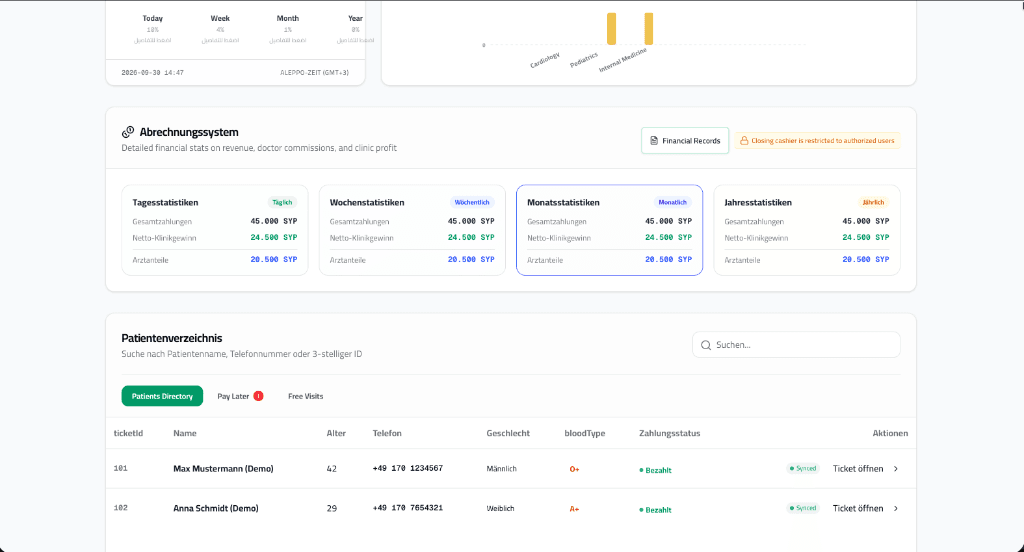Click Netto-Klinikgewinn value in Monatsstatistiken card
Image resolution: width=1024 pixels, height=552 pixels.
(x=668, y=237)
